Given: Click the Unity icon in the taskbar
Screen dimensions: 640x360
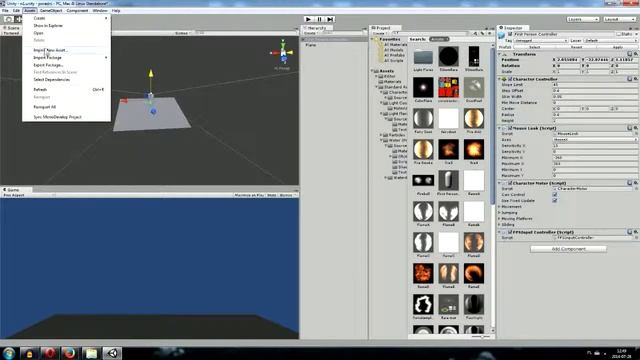Looking at the screenshot, I should [112, 353].
